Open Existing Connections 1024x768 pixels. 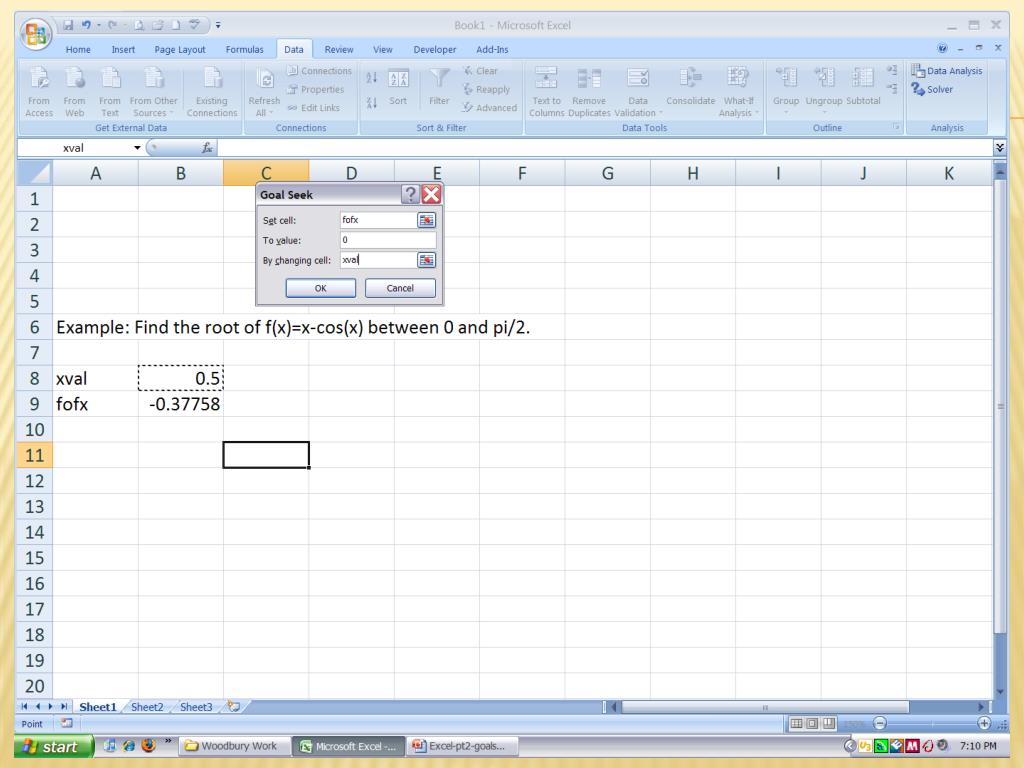click(x=212, y=92)
